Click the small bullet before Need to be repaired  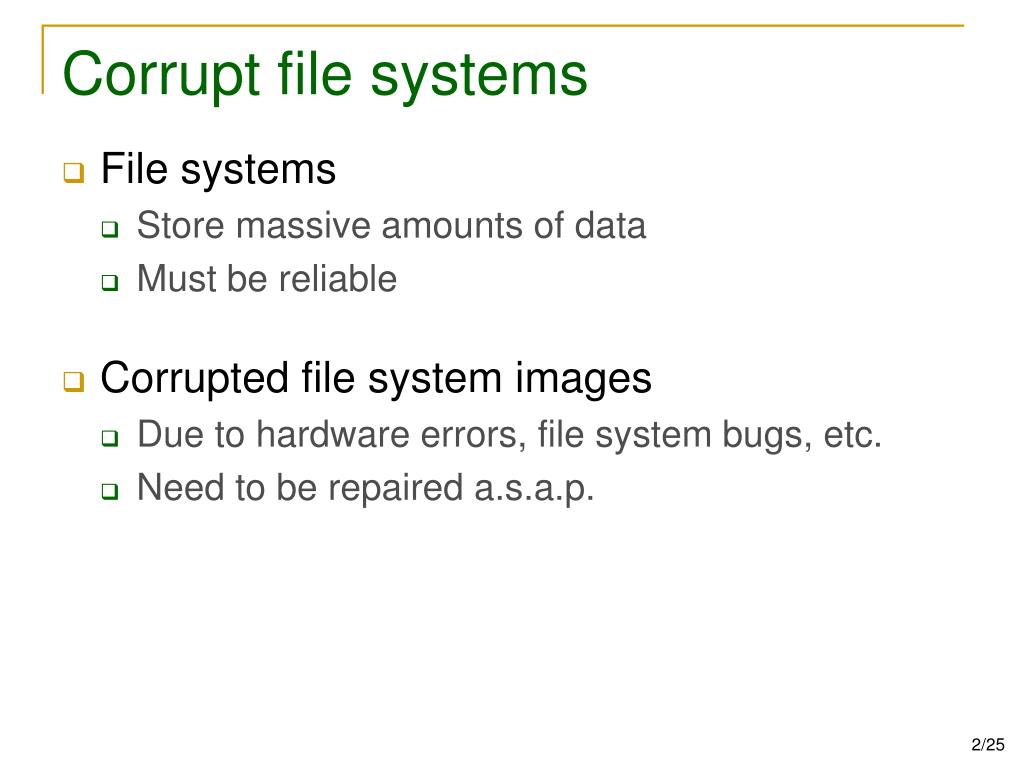(x=110, y=490)
